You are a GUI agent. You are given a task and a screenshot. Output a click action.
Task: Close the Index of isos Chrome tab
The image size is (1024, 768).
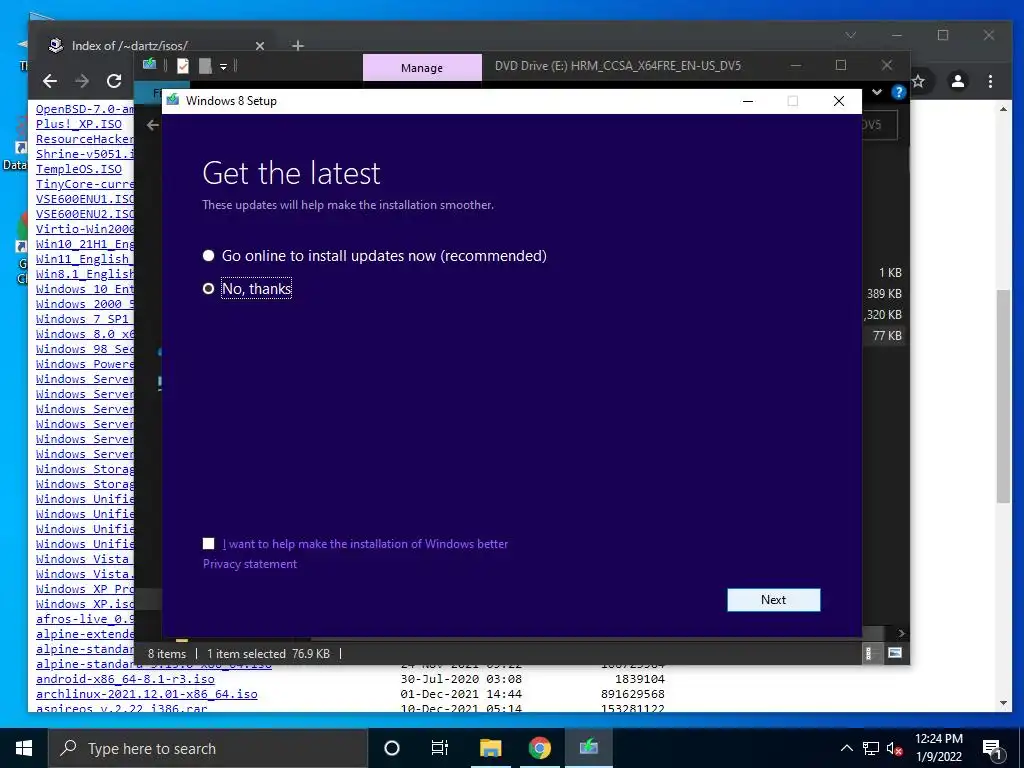tap(260, 46)
